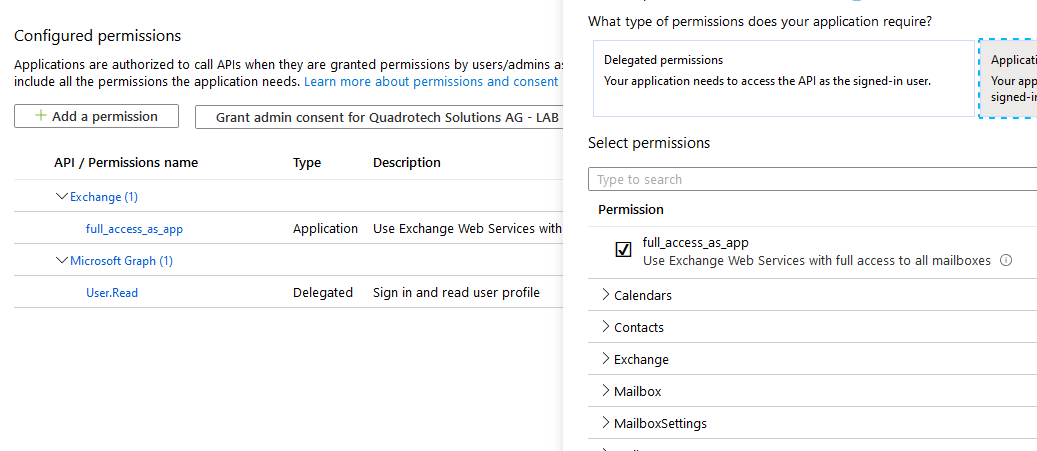The height and width of the screenshot is (451, 1037).
Task: Click the Type to search permissions field
Action: [x=810, y=180]
